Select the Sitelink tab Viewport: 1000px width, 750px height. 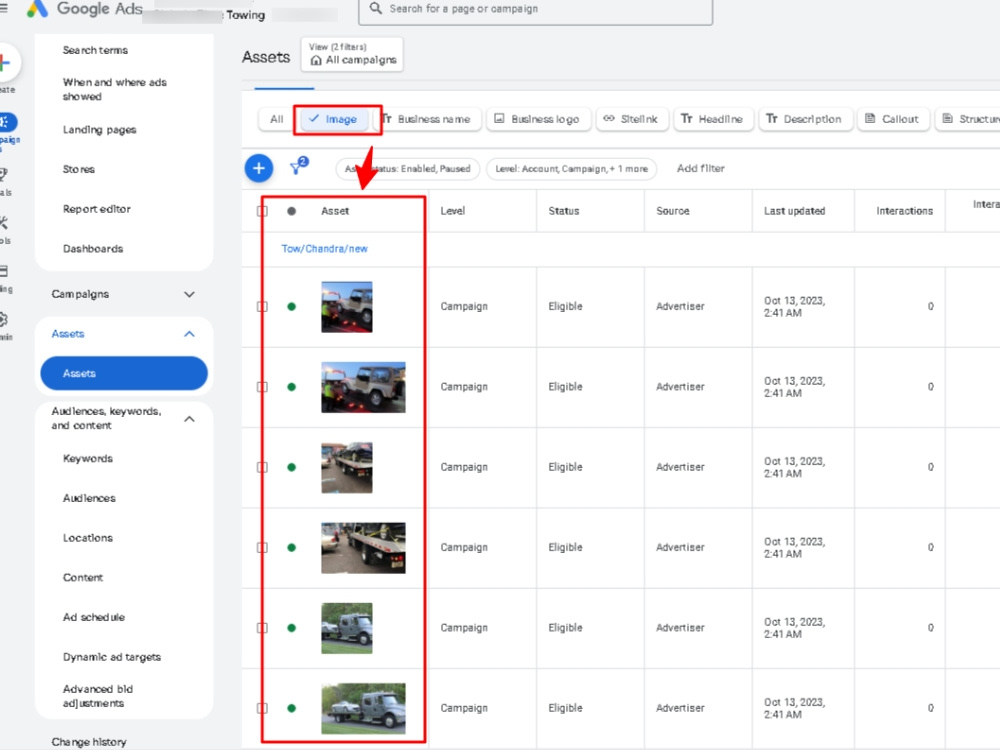[631, 119]
